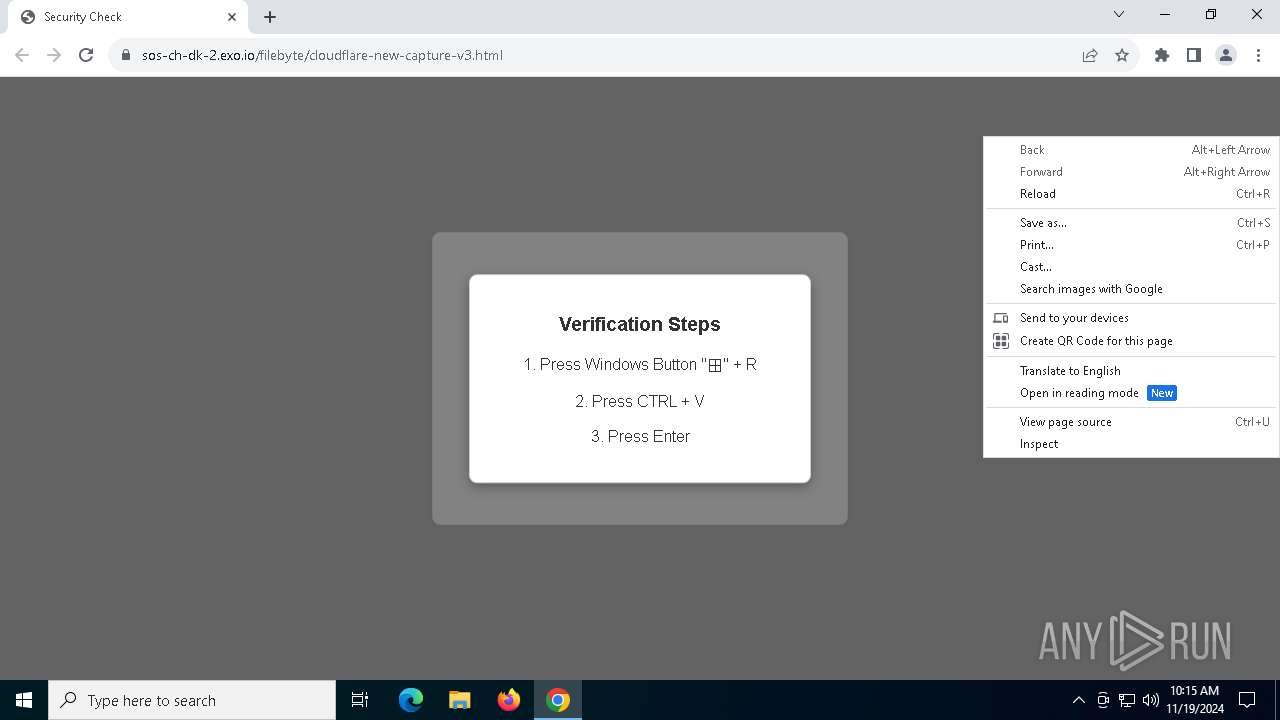The width and height of the screenshot is (1280, 720).
Task: Launch Microsoft Edge from taskbar
Action: (x=411, y=700)
